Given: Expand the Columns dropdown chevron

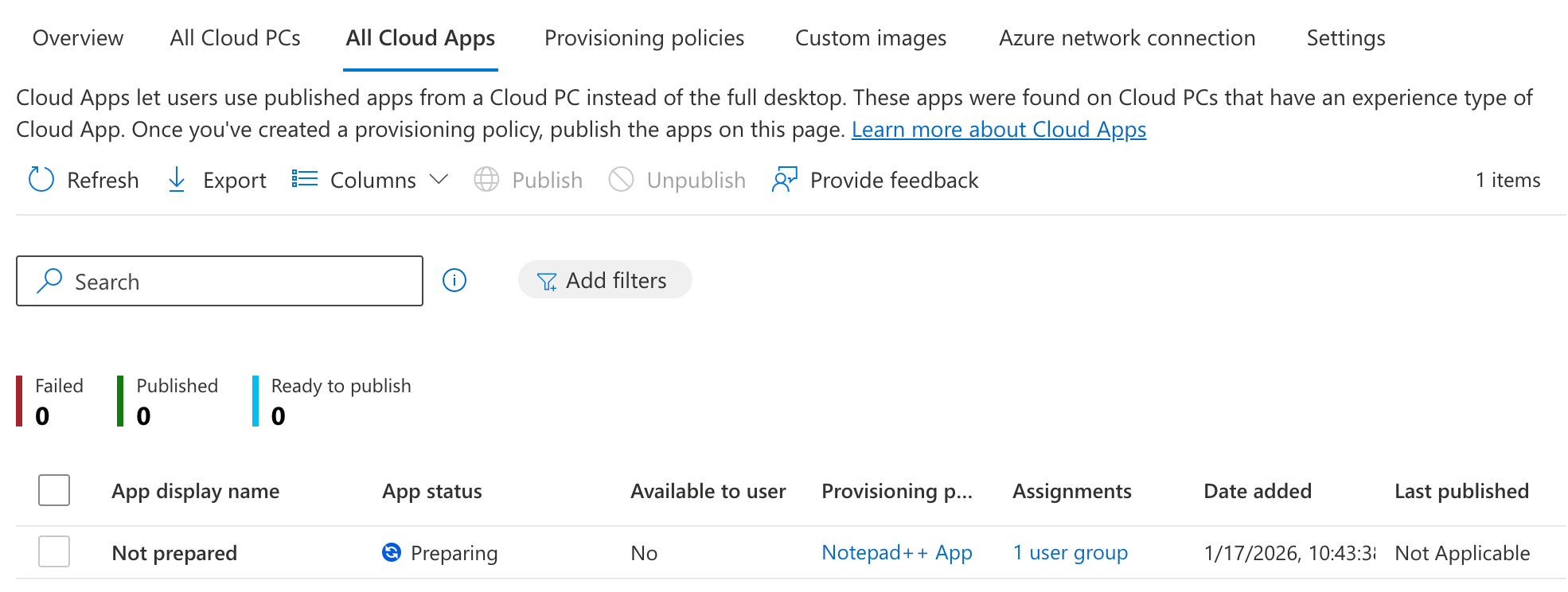Looking at the screenshot, I should click(439, 179).
